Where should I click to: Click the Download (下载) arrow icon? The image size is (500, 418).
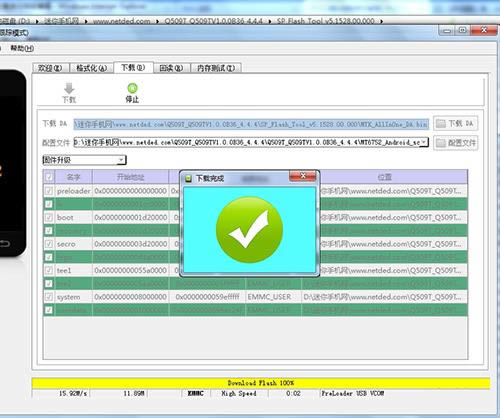click(x=69, y=89)
